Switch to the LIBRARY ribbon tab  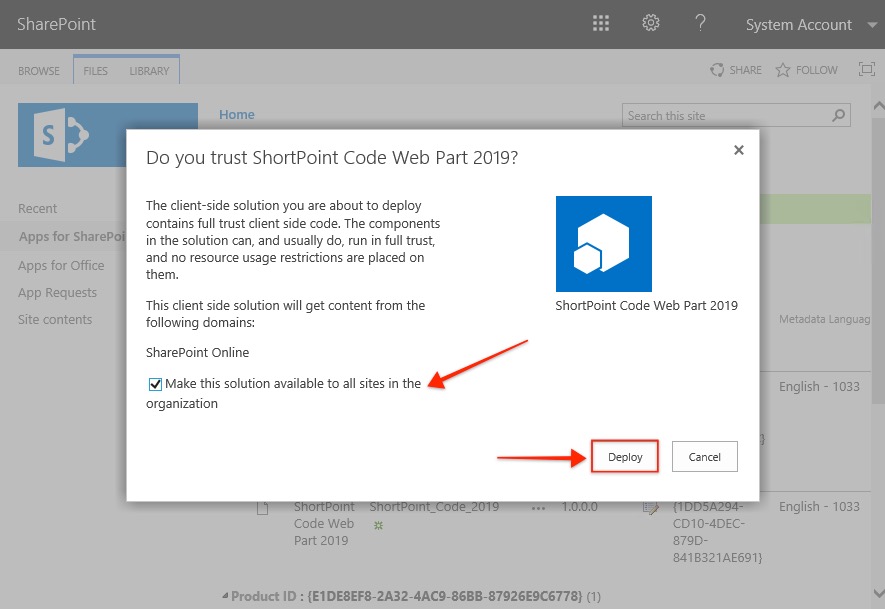click(x=149, y=71)
